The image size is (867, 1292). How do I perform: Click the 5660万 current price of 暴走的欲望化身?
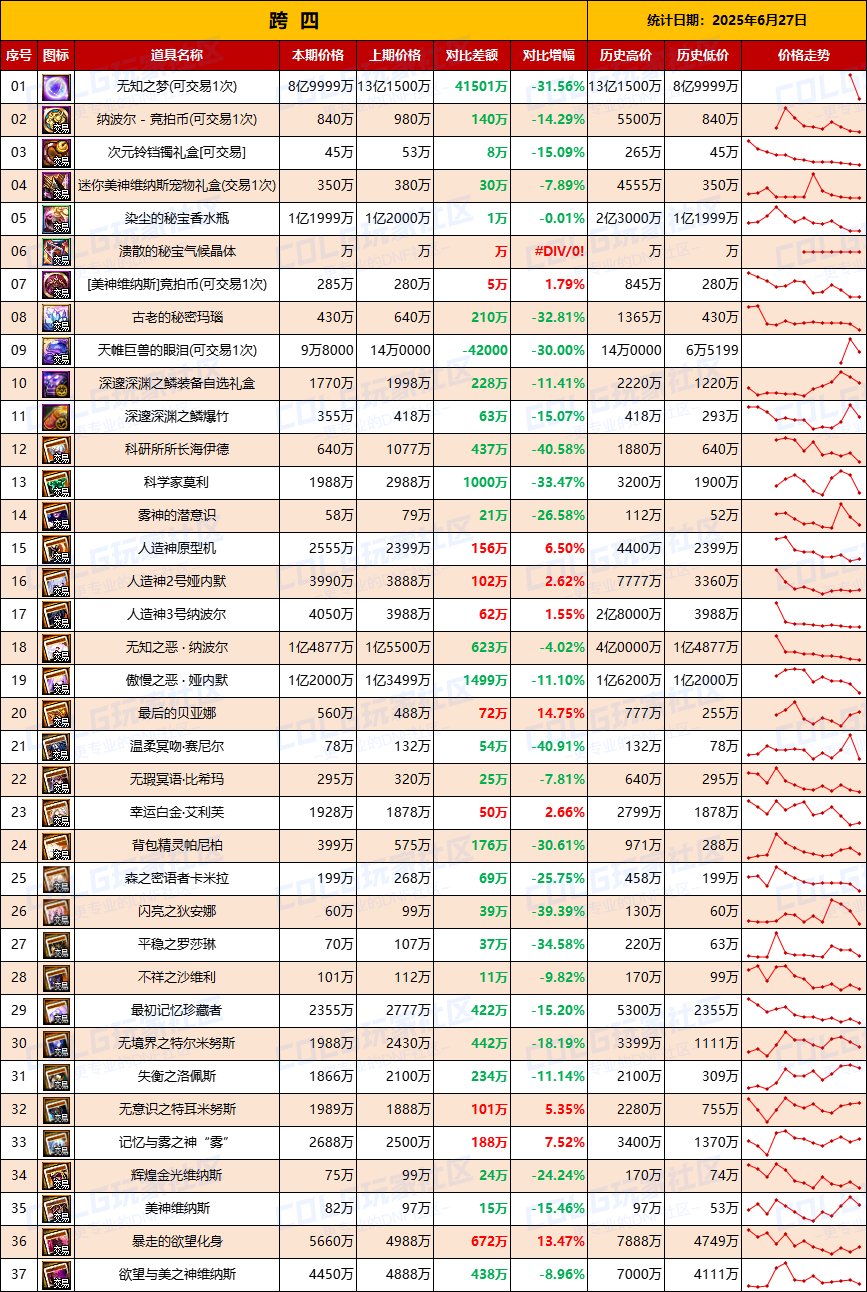click(x=331, y=1242)
